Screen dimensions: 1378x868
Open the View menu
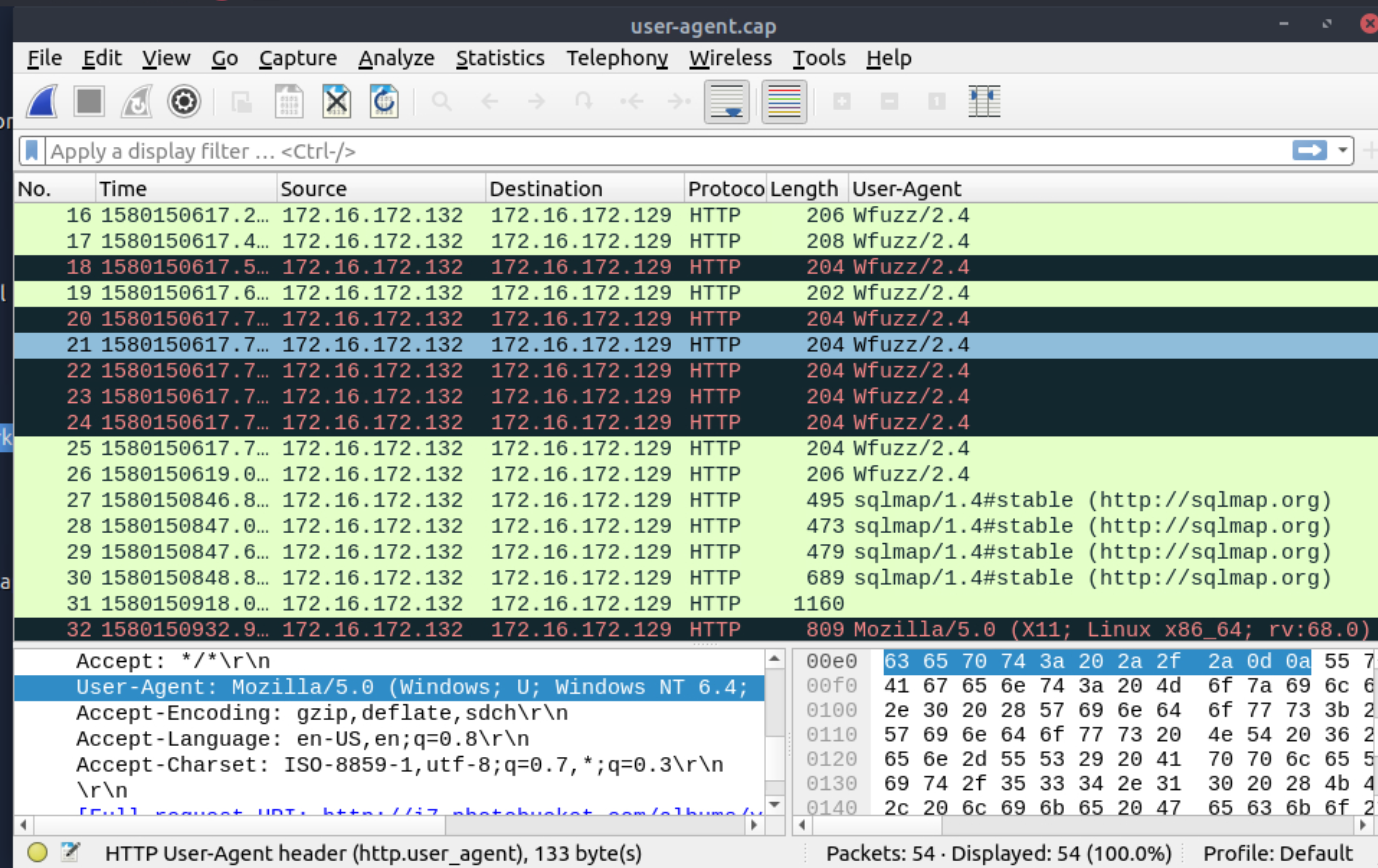tap(166, 59)
